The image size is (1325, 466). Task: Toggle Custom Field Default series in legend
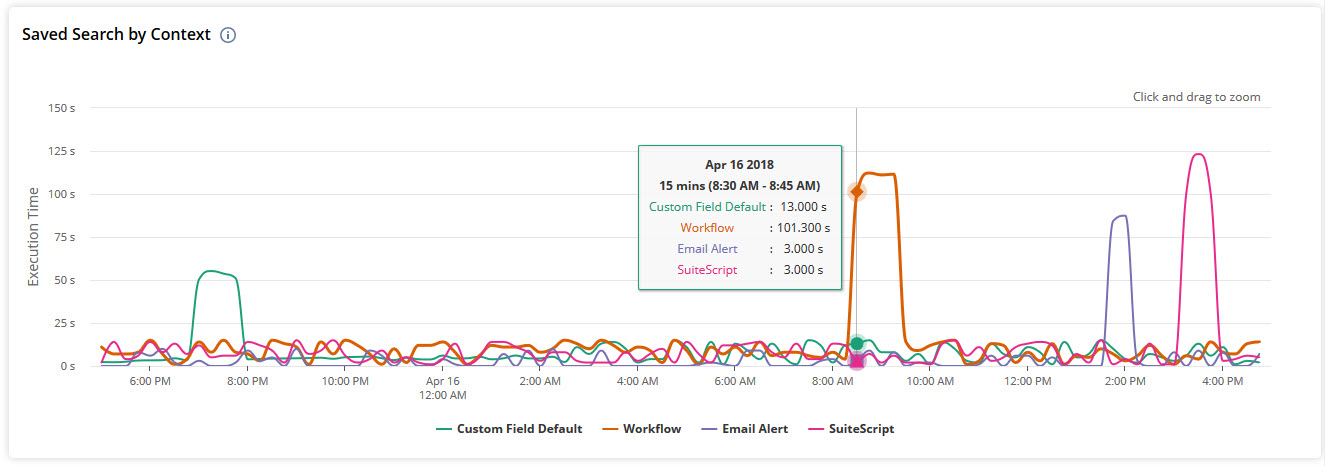point(509,429)
